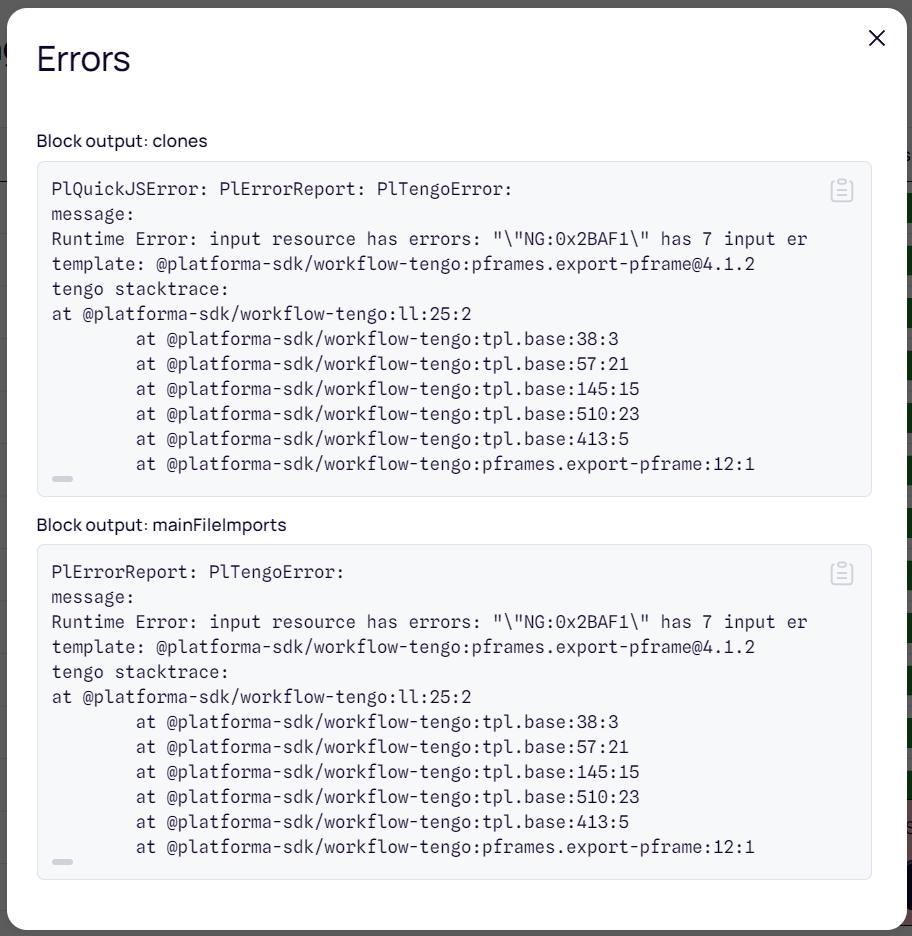The image size is (912, 936).
Task: Click the tpl.base:38:3 line in clones stacktrace
Action: tap(377, 339)
